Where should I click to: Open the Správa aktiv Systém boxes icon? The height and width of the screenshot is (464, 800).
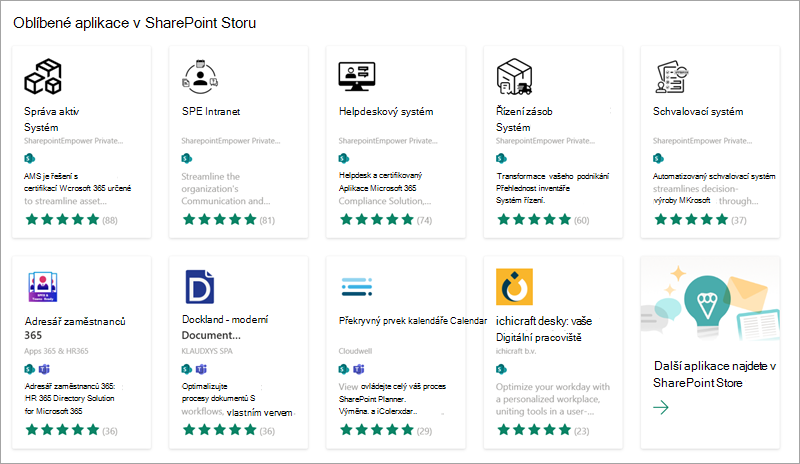43,77
